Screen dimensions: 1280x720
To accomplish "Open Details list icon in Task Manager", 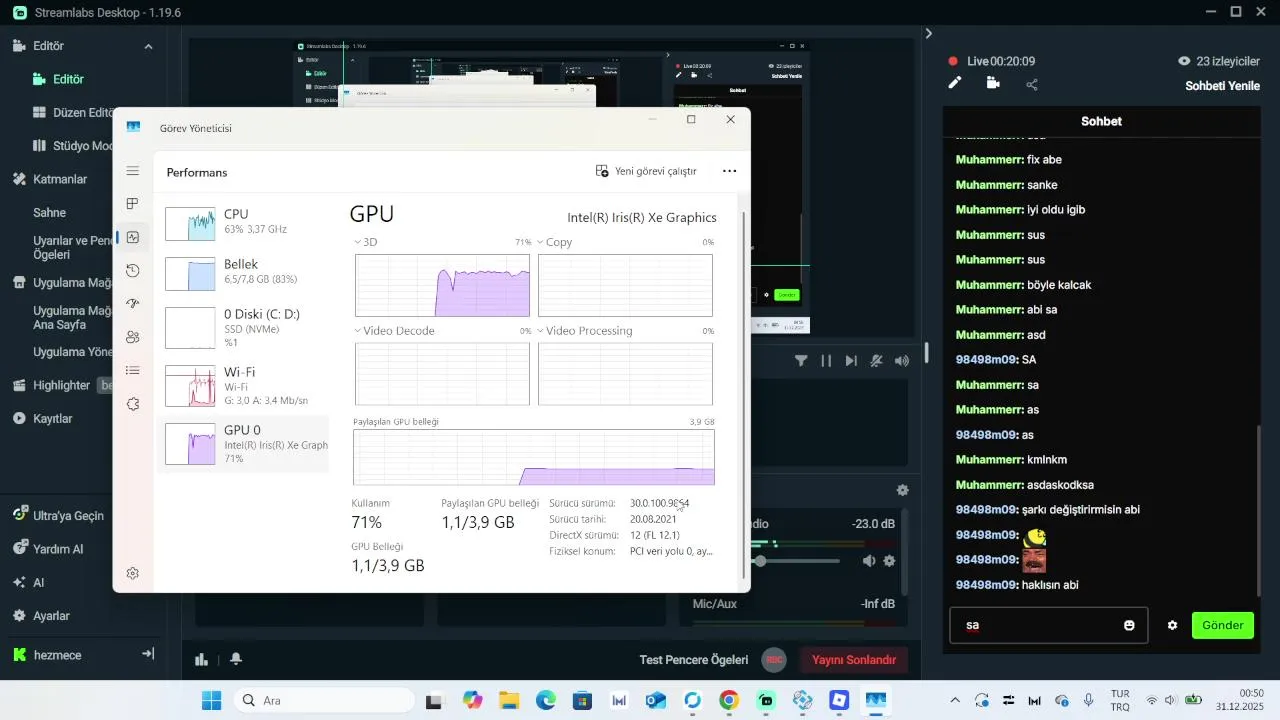I will point(132,371).
